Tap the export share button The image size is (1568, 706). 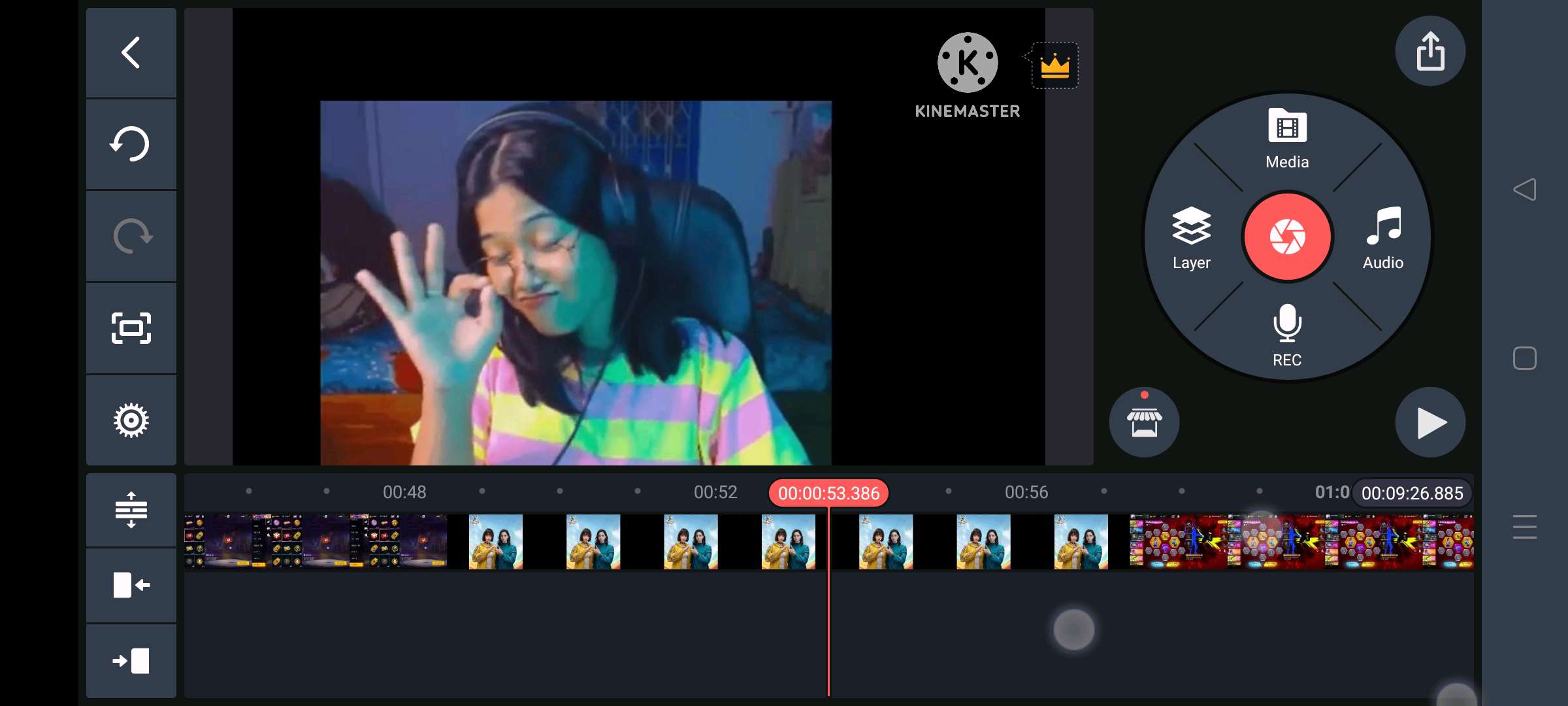point(1430,51)
